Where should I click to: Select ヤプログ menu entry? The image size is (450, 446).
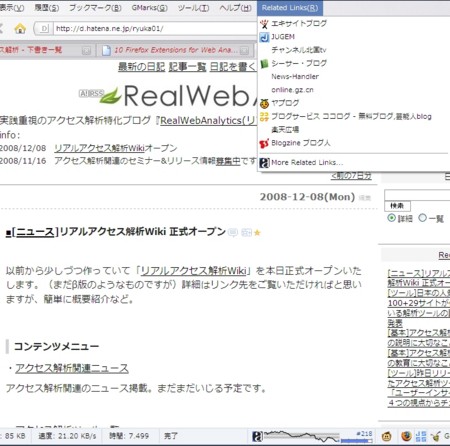pyautogui.click(x=353, y=103)
